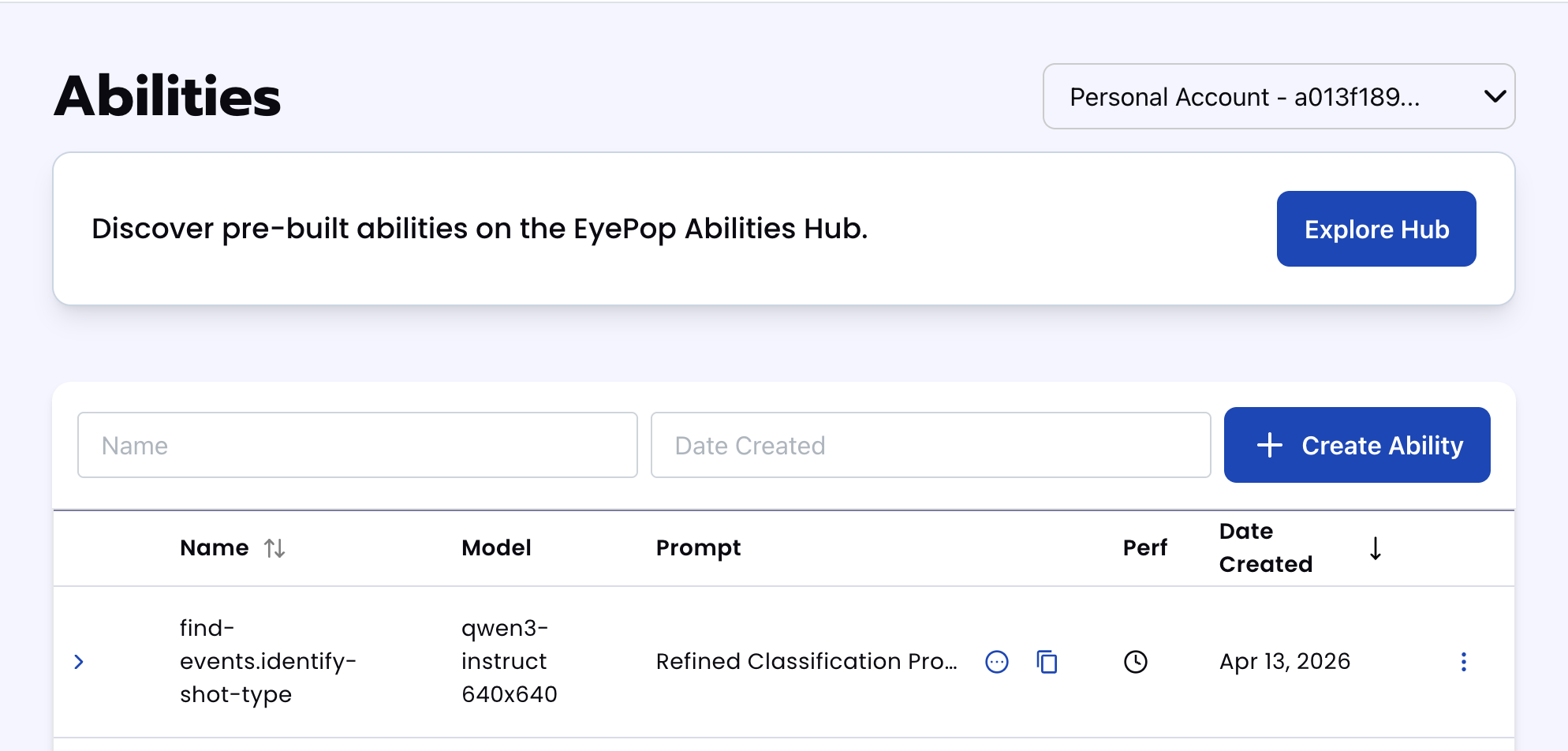1568x751 pixels.
Task: Click the Date Created column header text
Action: pyautogui.click(x=1265, y=548)
